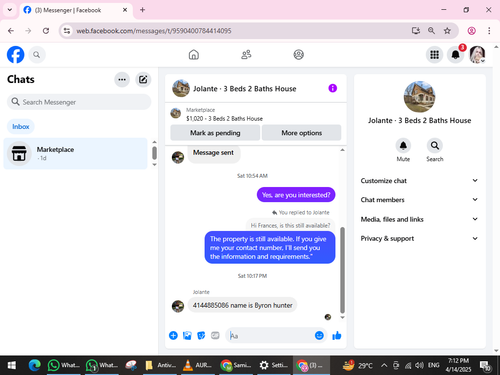Open VLC AUR... taskbar item

pyautogui.click(x=197, y=366)
